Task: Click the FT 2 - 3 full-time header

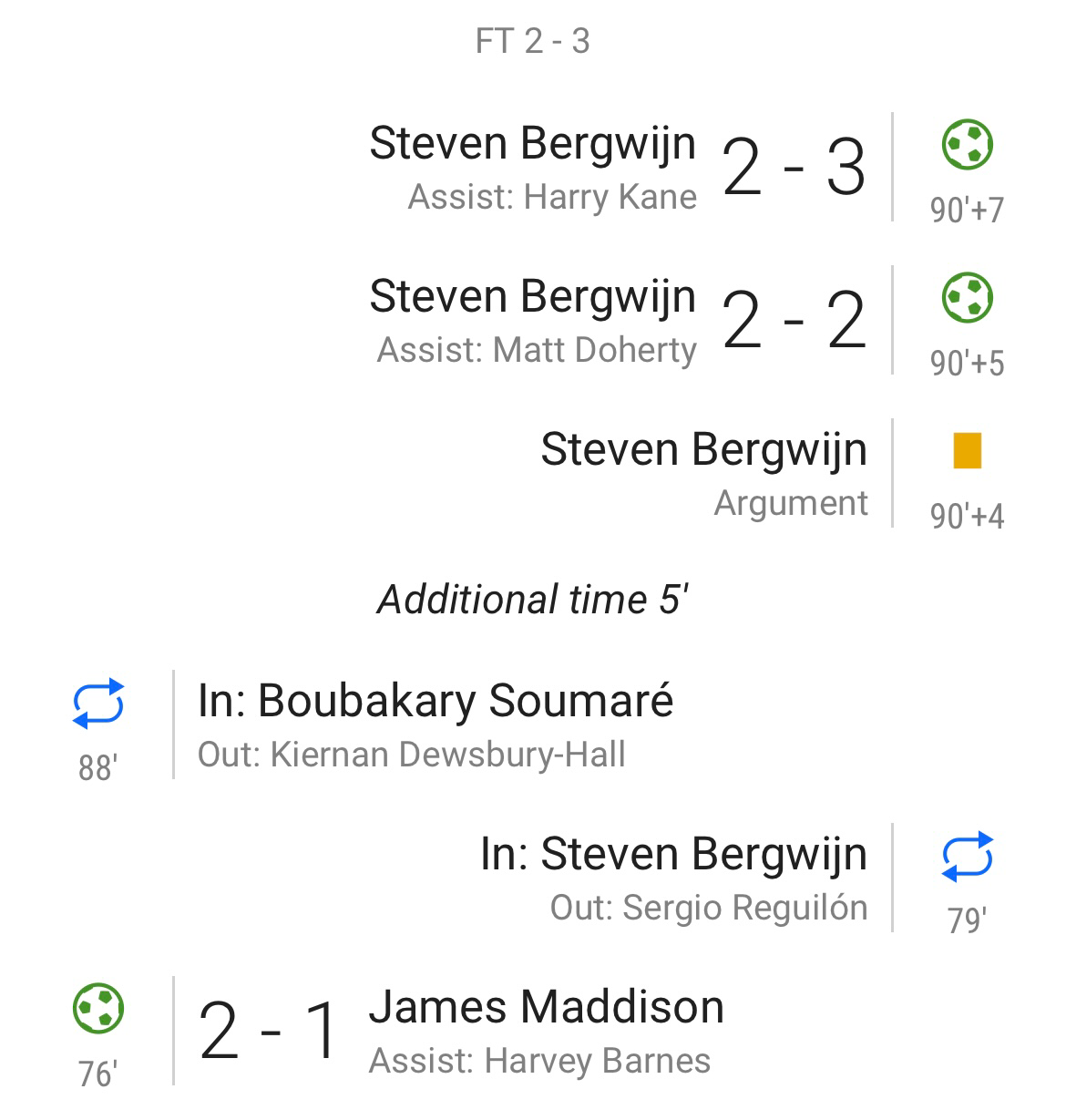Action: (533, 41)
